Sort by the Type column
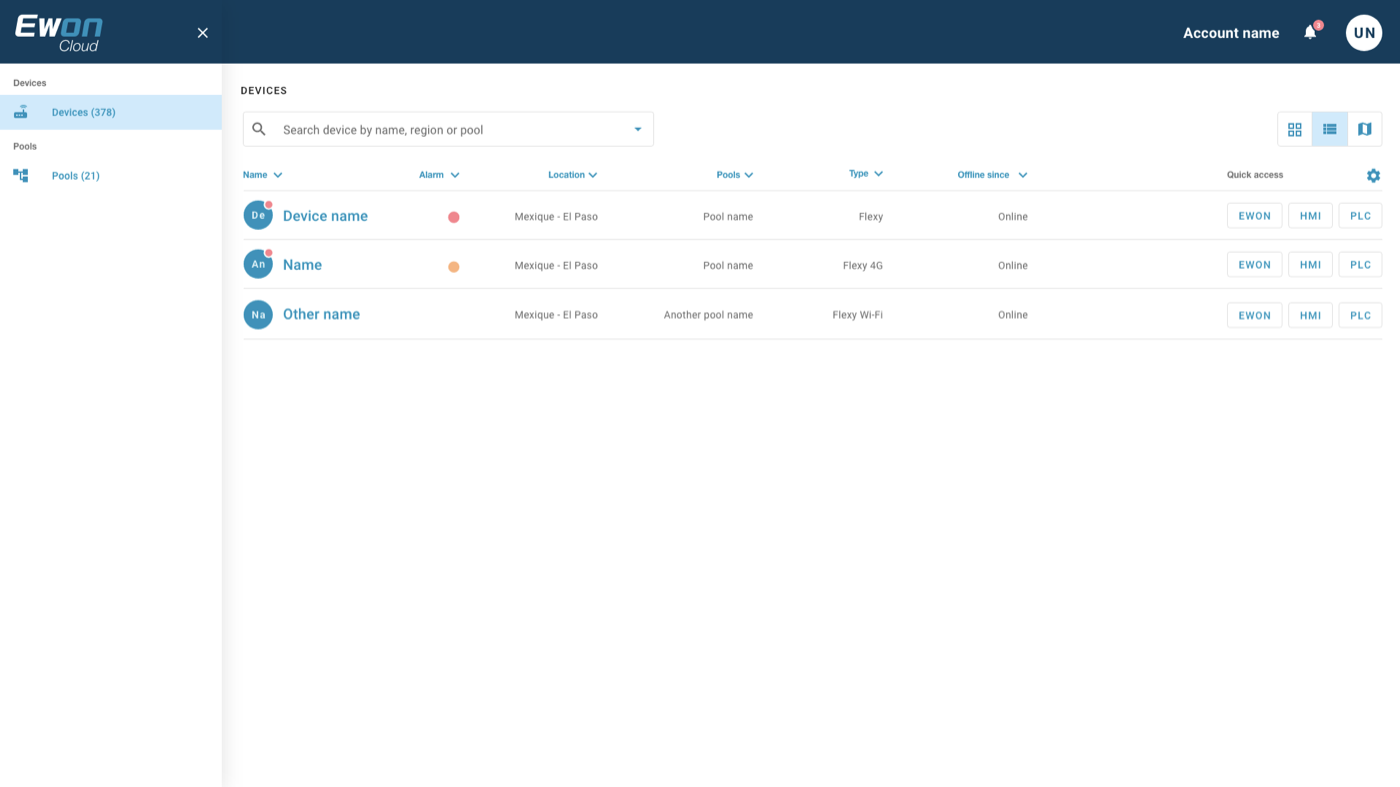Image resolution: width=1400 pixels, height=787 pixels. (x=866, y=174)
